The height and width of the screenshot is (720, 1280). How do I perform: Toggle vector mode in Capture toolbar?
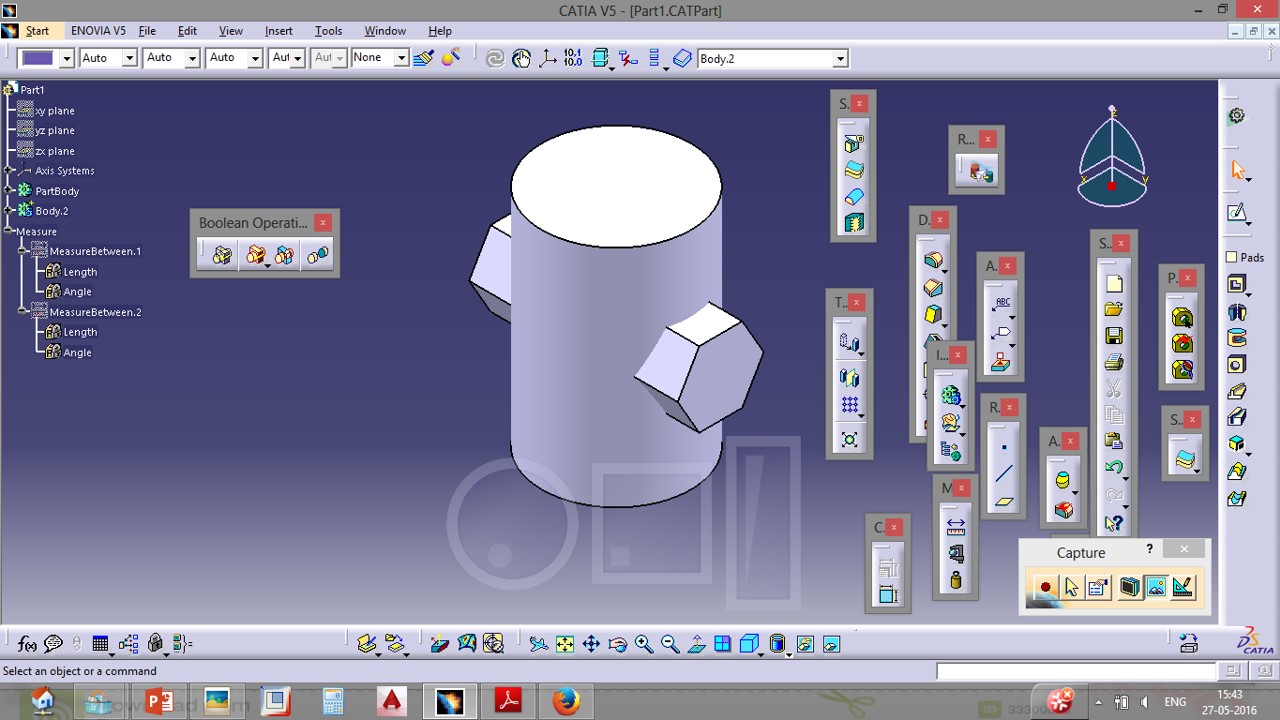point(1183,588)
